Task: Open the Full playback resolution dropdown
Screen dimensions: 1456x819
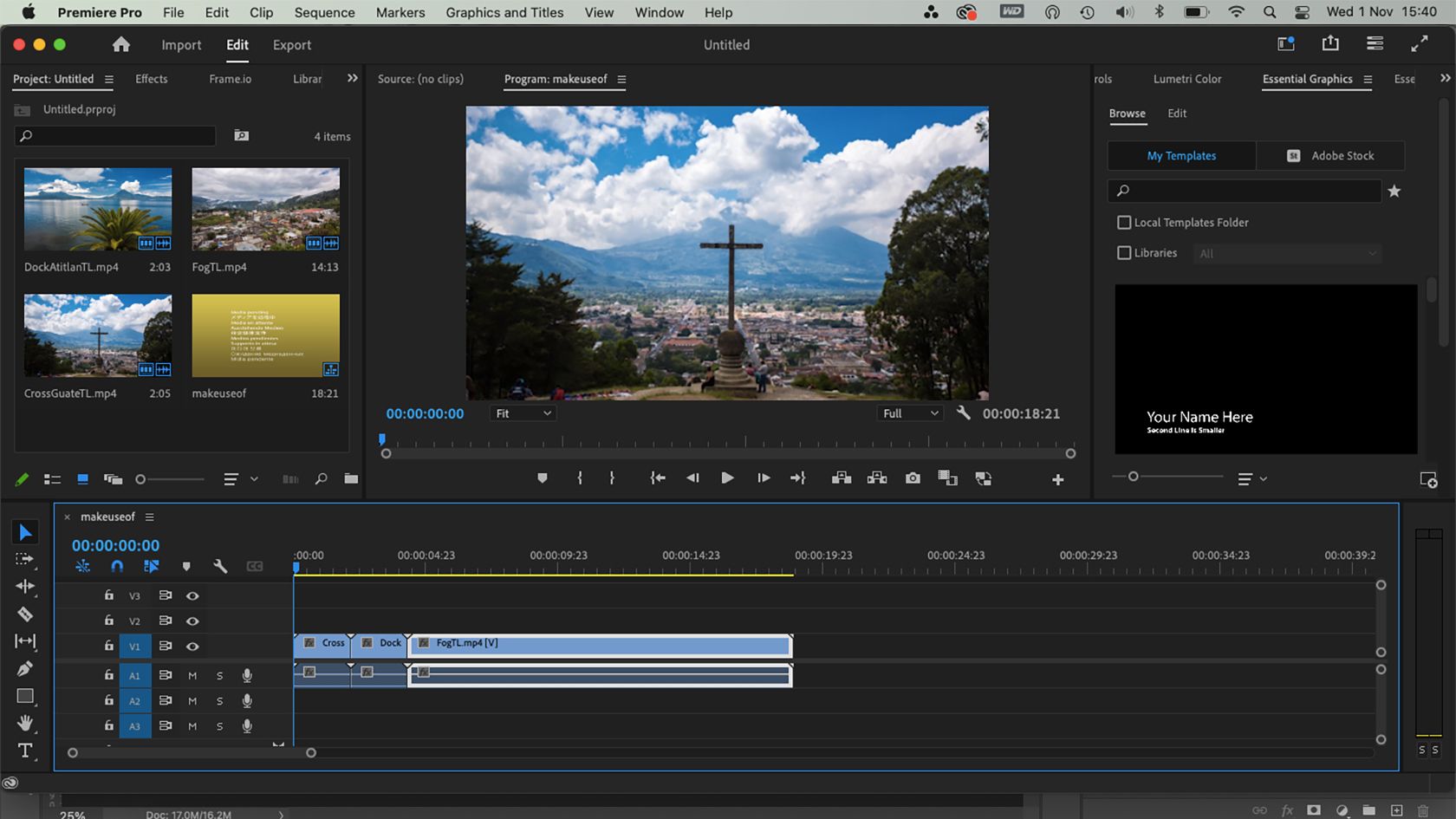Action: (909, 413)
